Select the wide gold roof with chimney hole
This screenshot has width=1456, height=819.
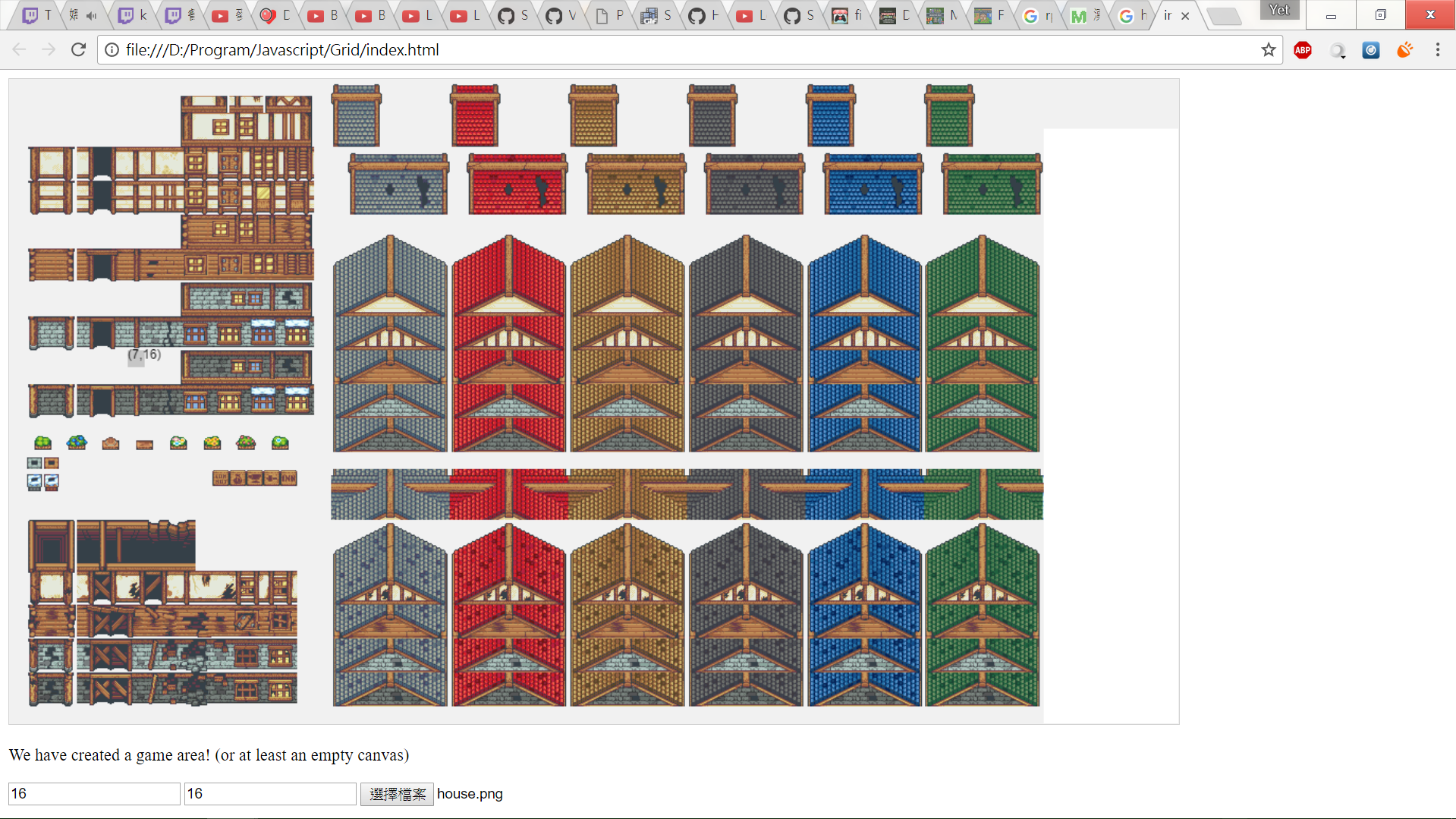pyautogui.click(x=636, y=184)
